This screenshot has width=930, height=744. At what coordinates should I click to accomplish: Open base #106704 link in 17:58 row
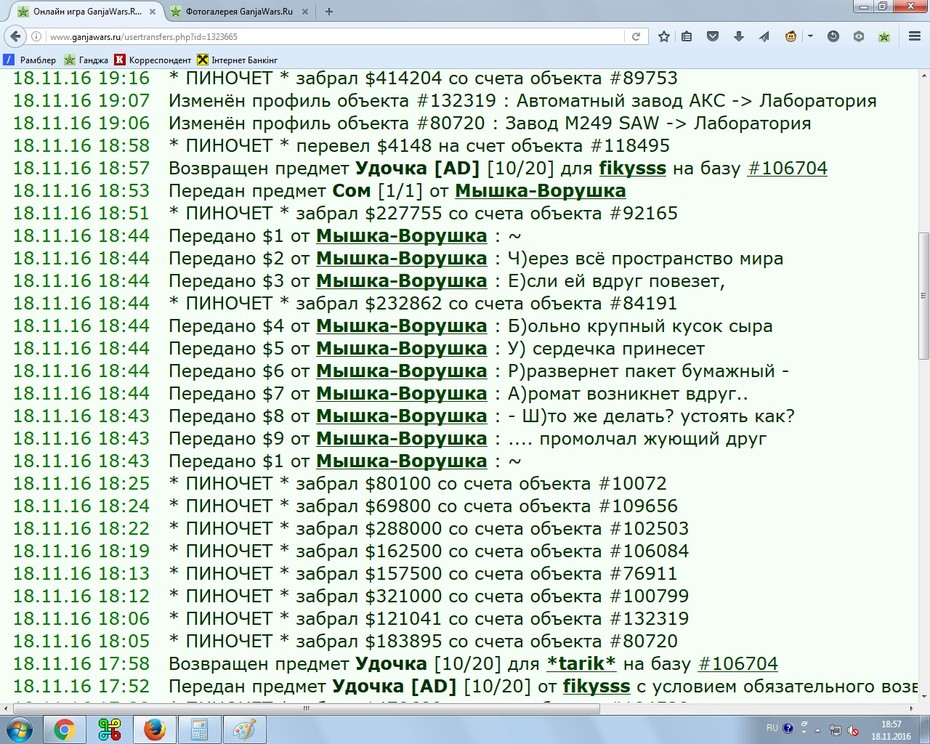(x=738, y=664)
